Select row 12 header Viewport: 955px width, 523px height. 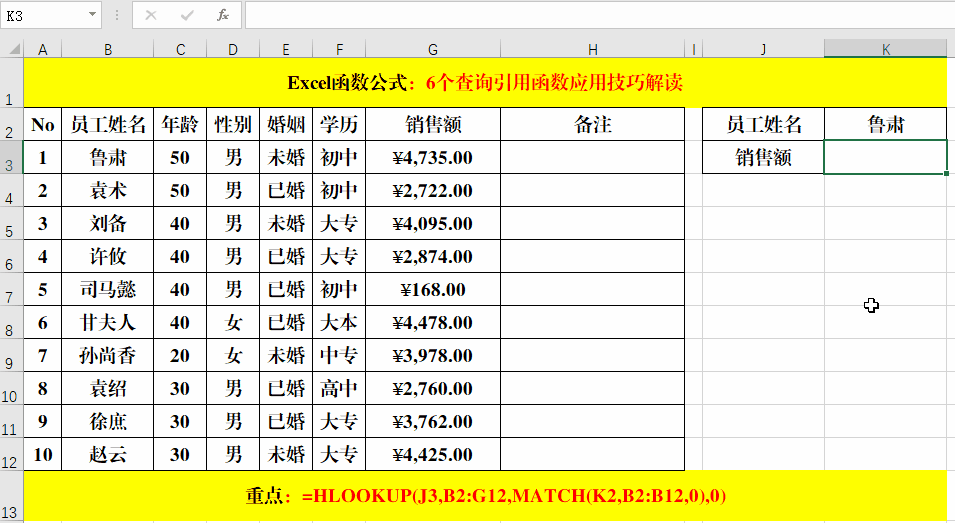[x=12, y=454]
